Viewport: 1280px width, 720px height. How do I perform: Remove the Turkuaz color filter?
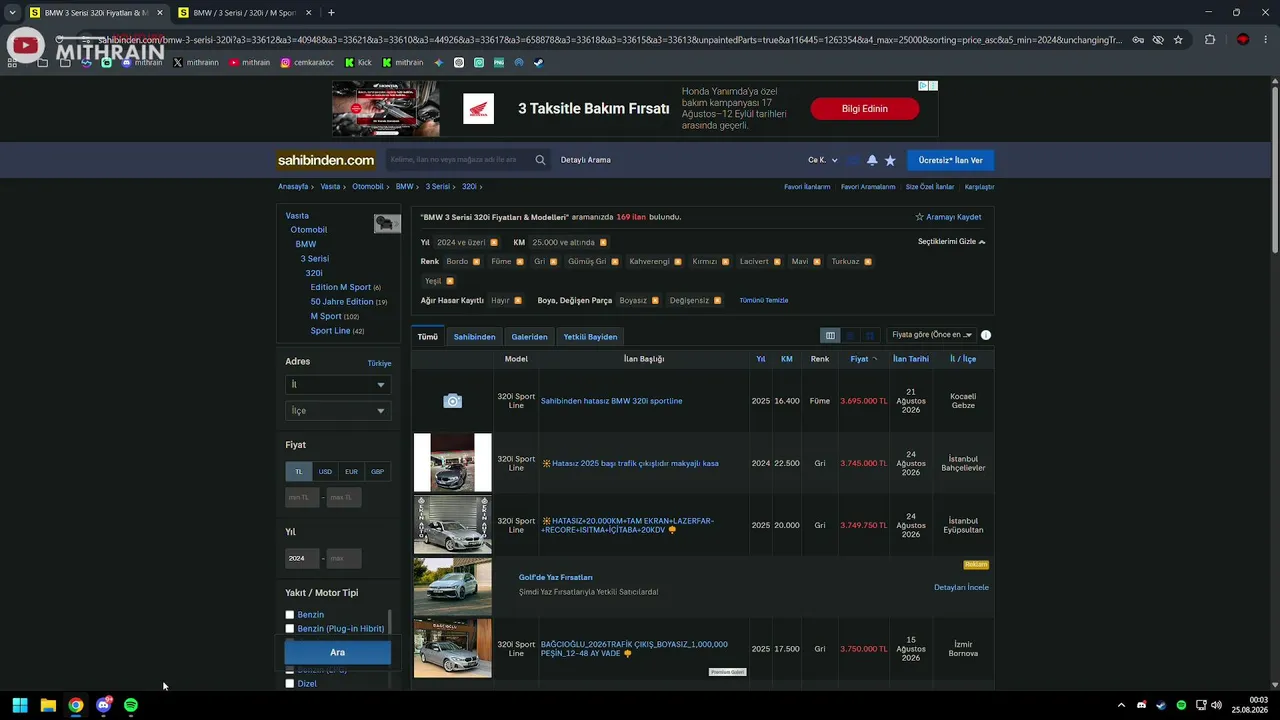click(867, 262)
